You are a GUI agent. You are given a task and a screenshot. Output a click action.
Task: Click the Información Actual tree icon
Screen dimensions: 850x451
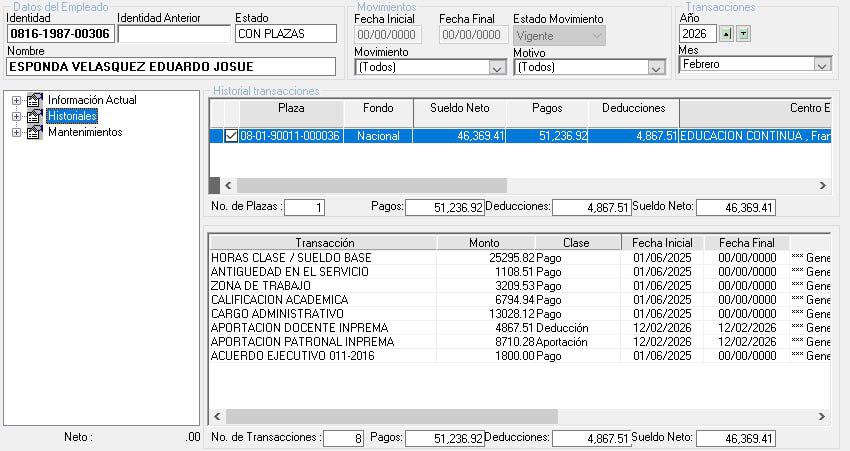click(34, 100)
